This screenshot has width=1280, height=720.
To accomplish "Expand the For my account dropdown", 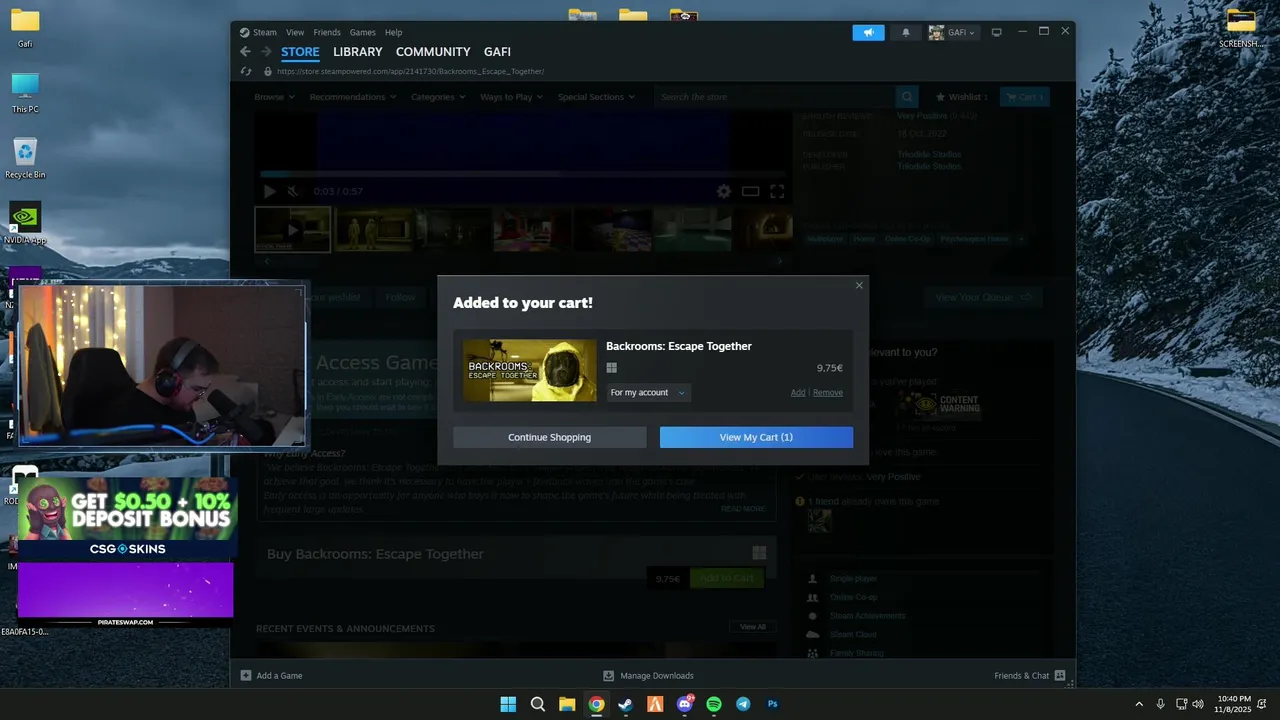I will (x=648, y=393).
